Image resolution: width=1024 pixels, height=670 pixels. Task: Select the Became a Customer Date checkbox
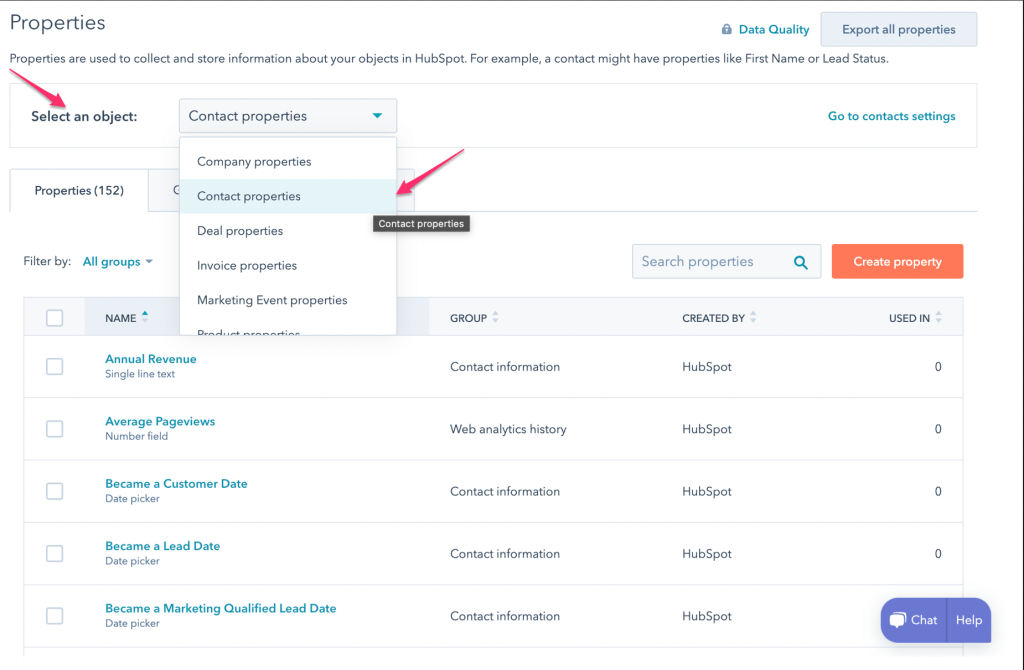[x=55, y=491]
